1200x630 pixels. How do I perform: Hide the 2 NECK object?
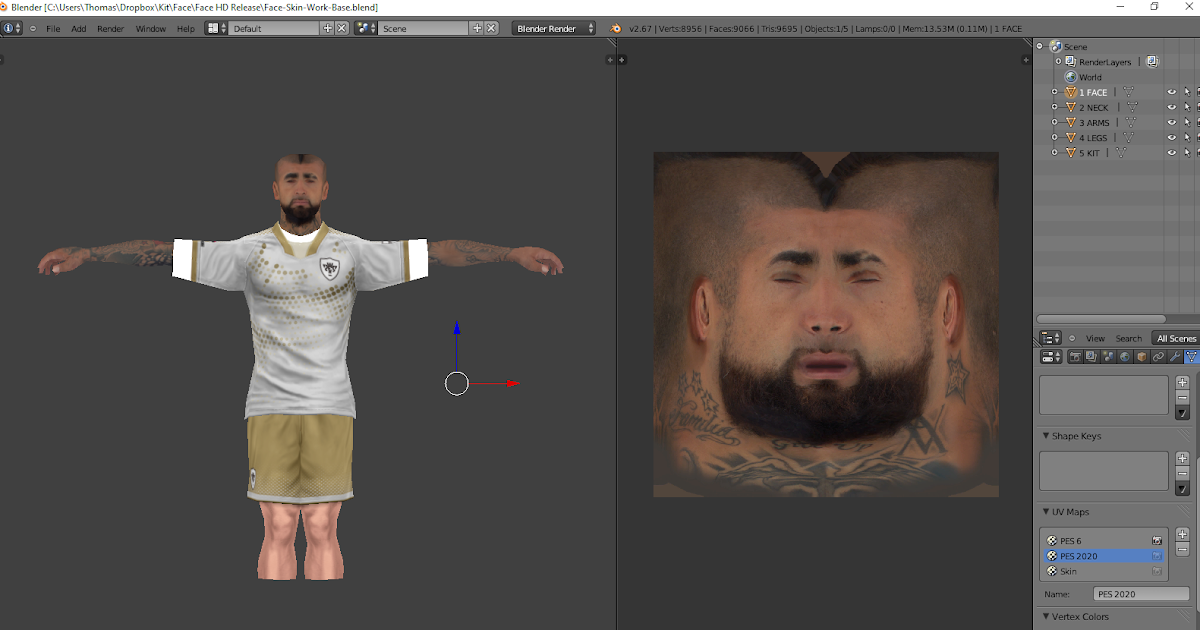click(1171, 107)
